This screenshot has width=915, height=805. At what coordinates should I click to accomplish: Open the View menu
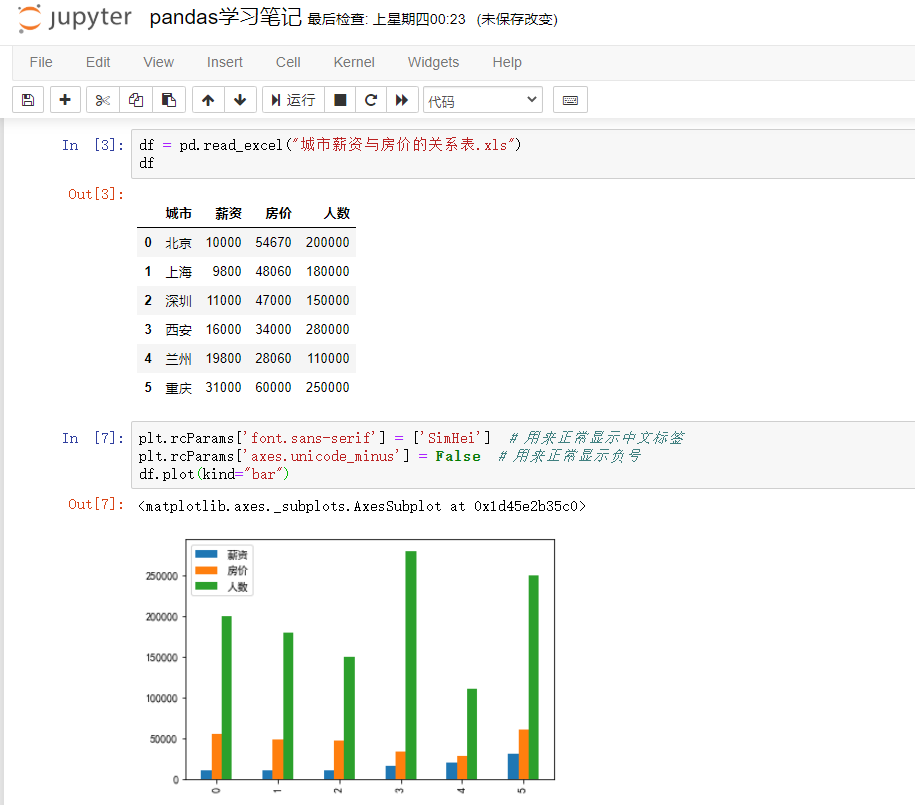pyautogui.click(x=159, y=62)
